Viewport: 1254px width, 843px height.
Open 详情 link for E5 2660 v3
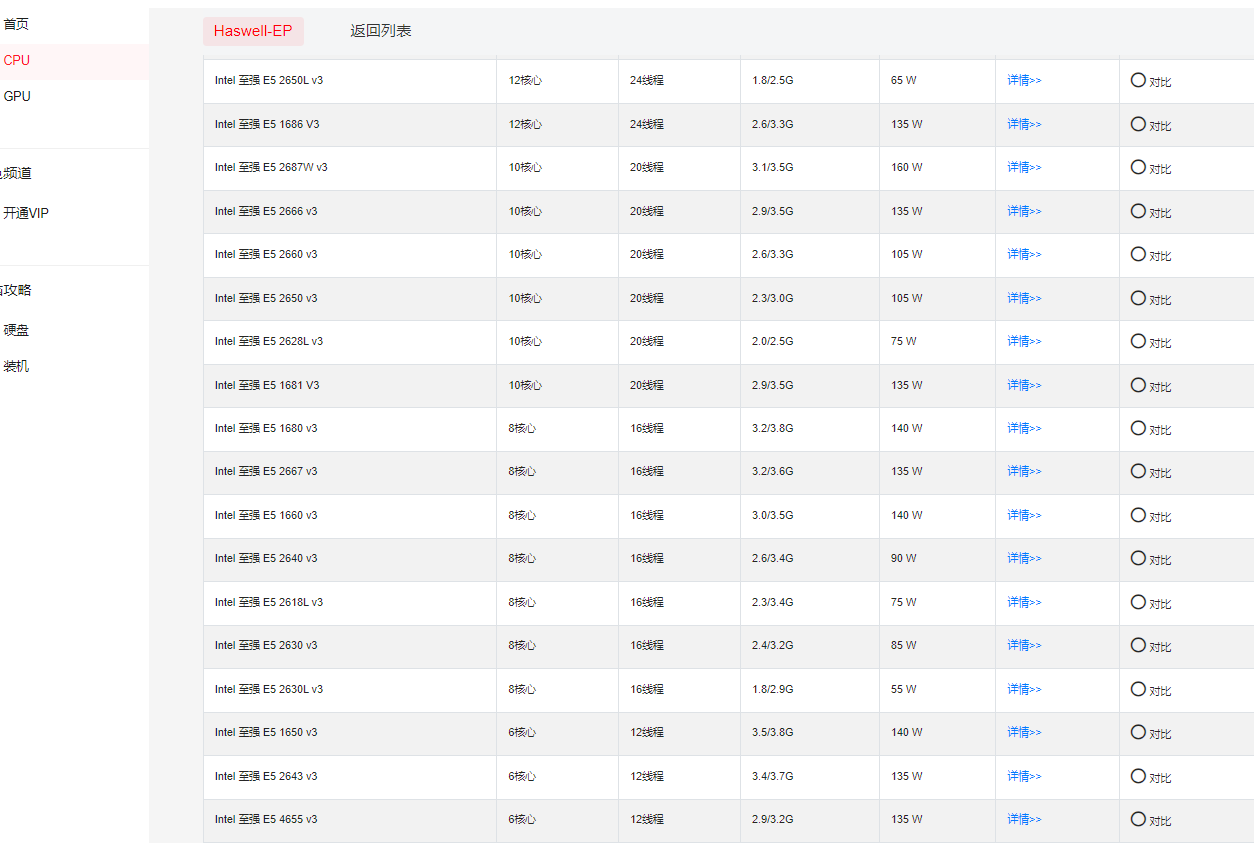(x=1024, y=254)
